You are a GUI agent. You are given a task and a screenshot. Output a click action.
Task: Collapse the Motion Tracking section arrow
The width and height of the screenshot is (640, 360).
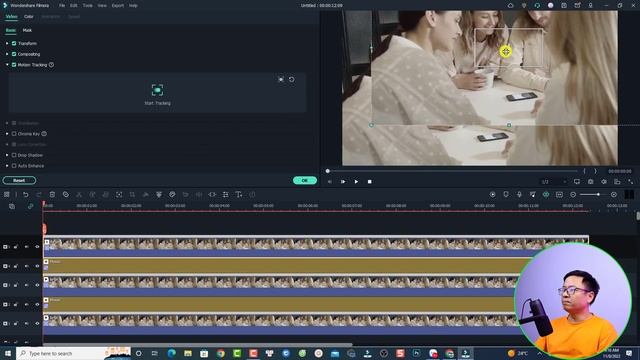[7, 64]
